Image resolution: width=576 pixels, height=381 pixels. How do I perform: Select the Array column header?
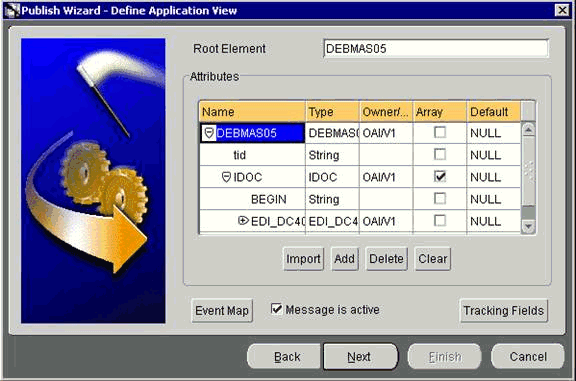(440, 112)
